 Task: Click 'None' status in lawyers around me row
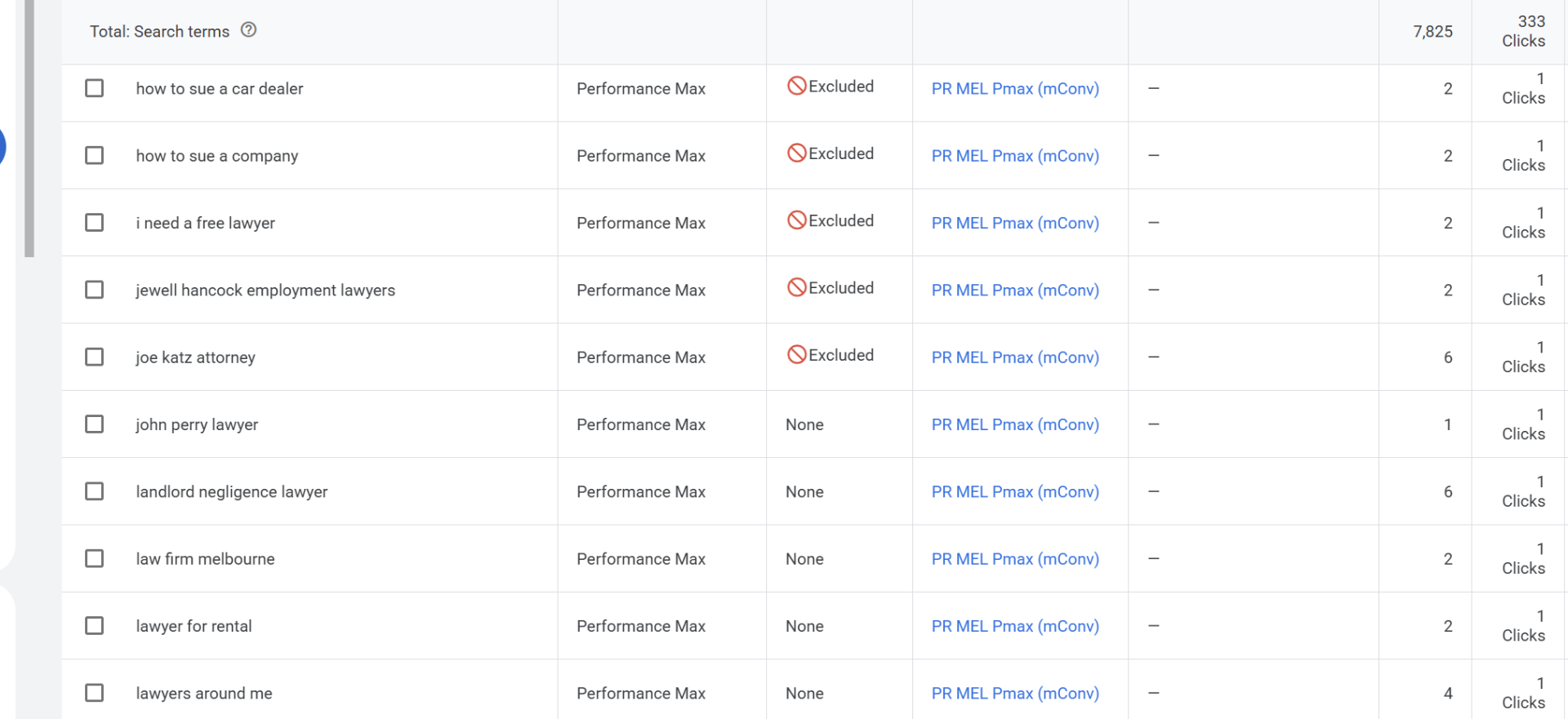click(x=804, y=693)
